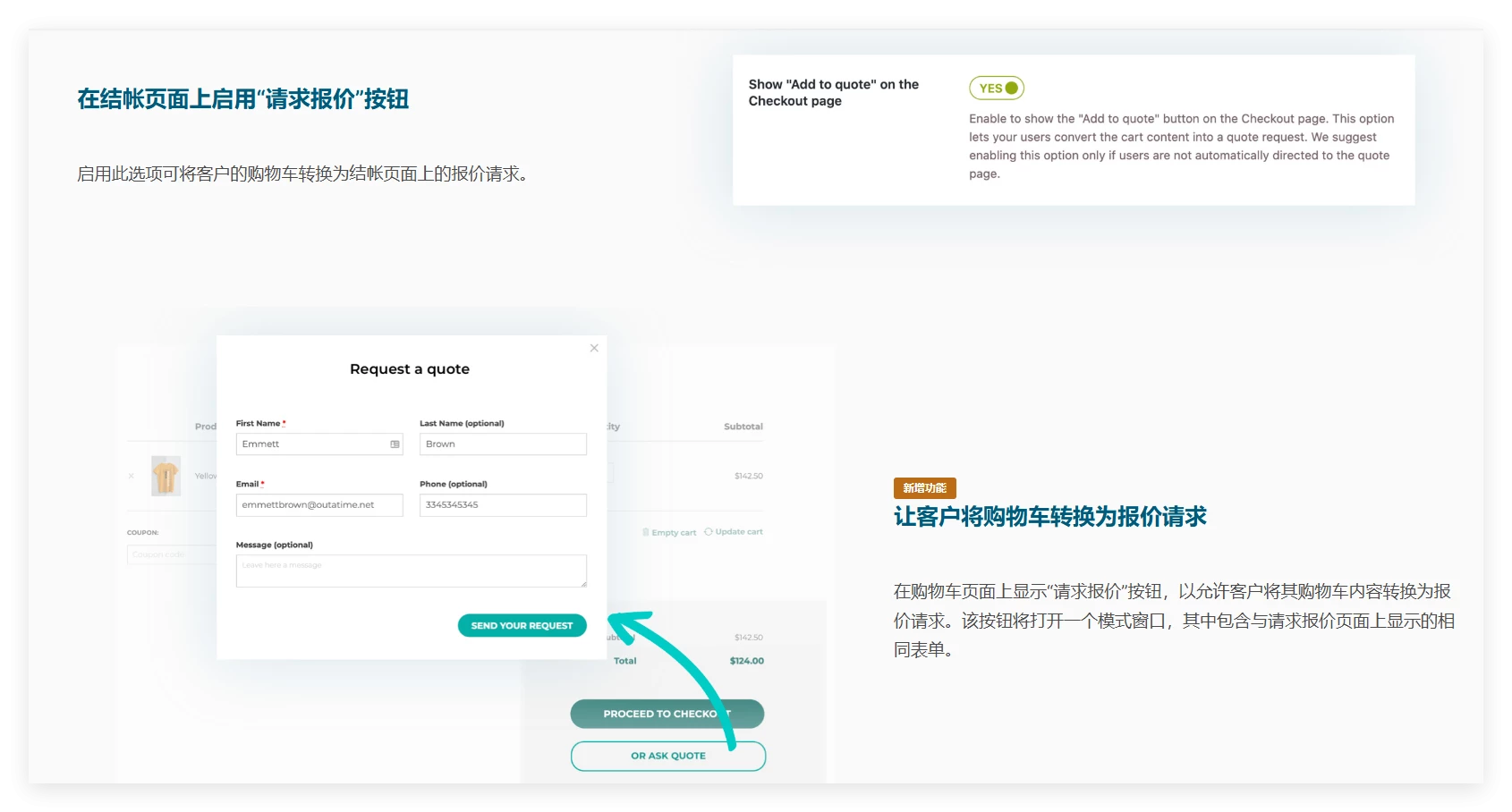Click the Last Name input containing Brown

[503, 444]
